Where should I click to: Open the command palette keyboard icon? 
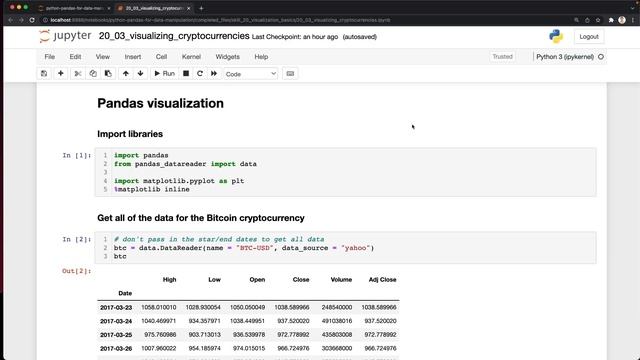pos(290,73)
